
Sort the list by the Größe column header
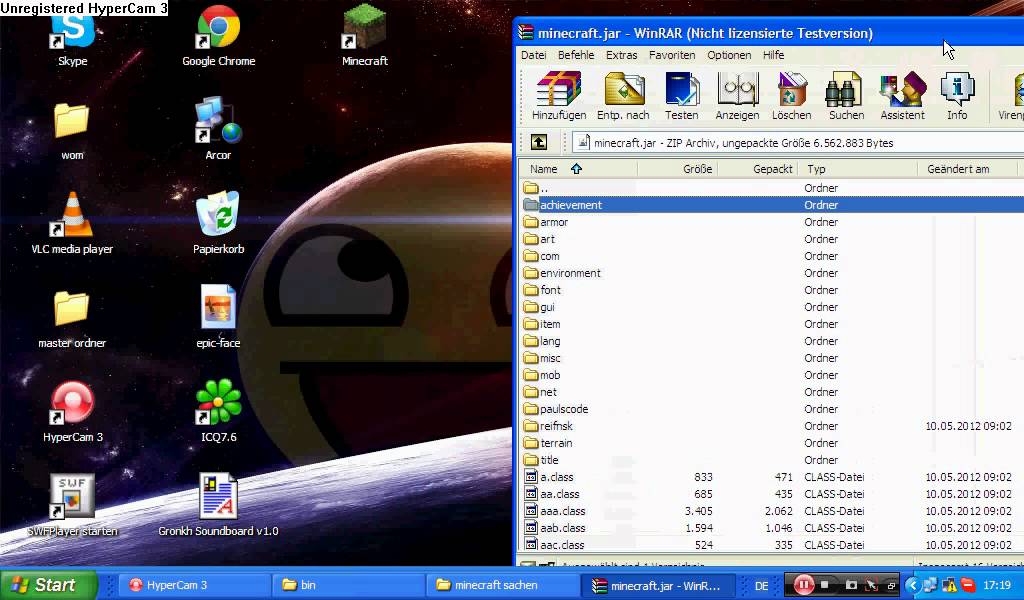point(677,169)
